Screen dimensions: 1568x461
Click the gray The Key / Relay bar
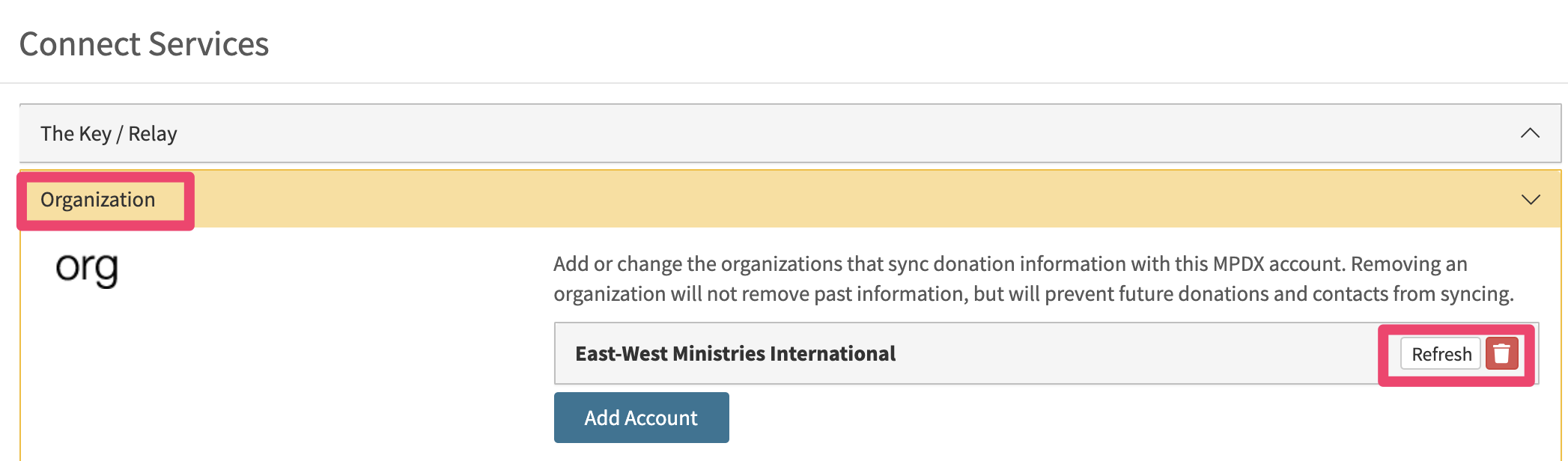[x=790, y=133]
